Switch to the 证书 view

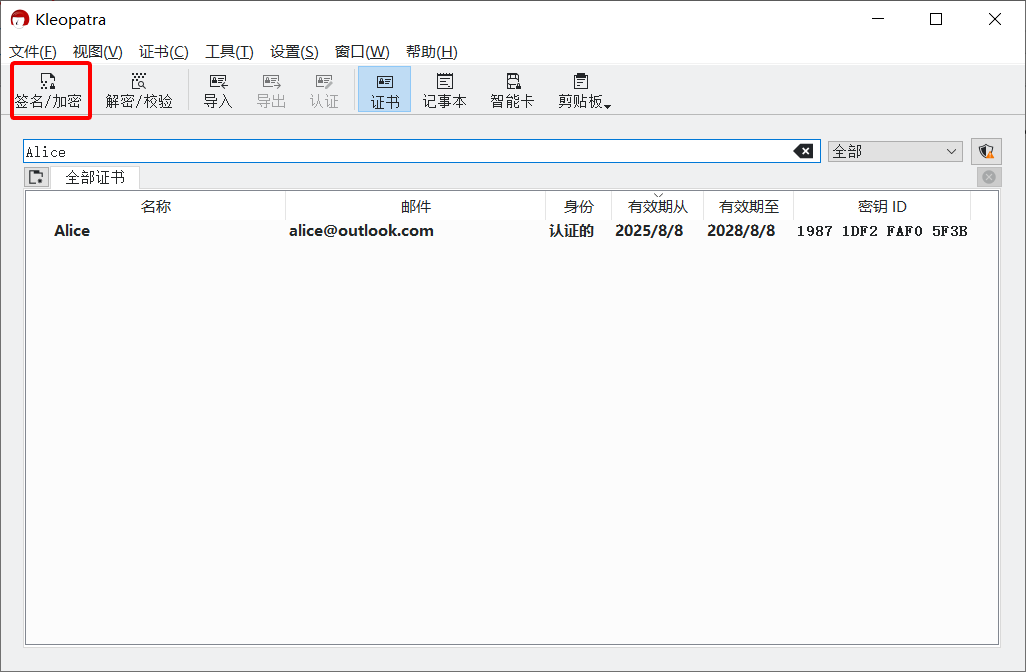coord(384,90)
